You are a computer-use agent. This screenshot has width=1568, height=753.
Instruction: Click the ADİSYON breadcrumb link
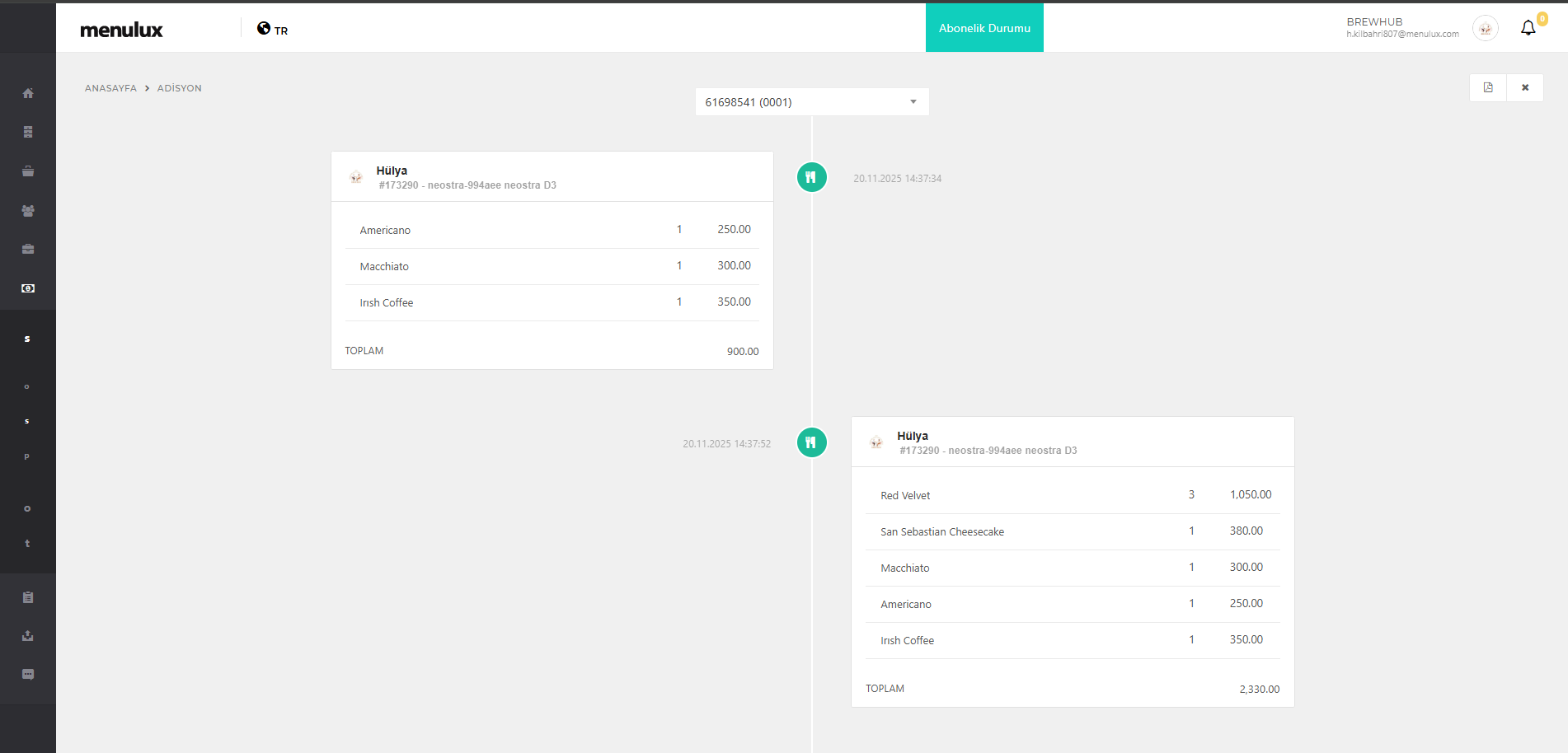click(x=179, y=88)
